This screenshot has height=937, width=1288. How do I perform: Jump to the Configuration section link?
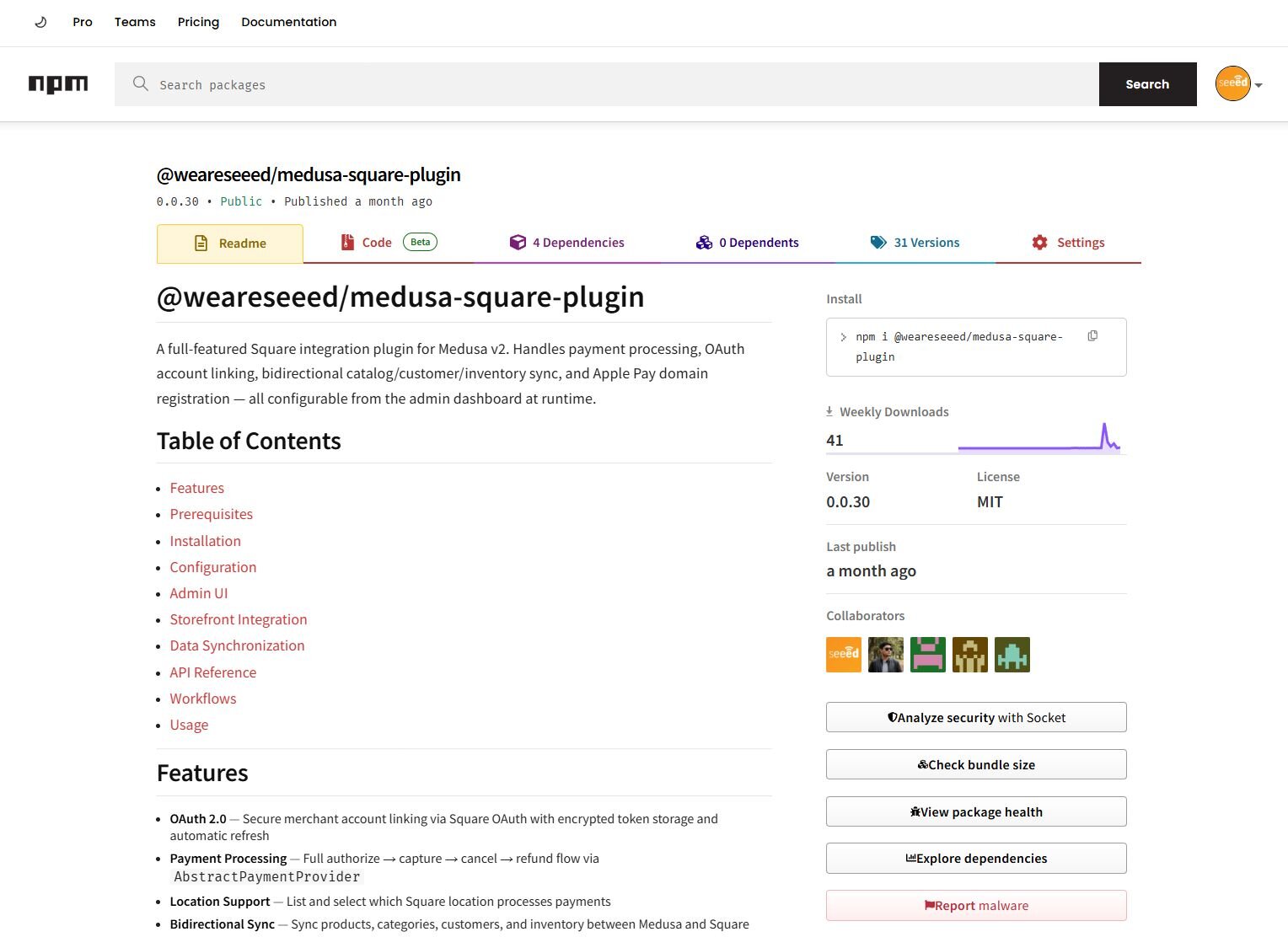coord(213,567)
